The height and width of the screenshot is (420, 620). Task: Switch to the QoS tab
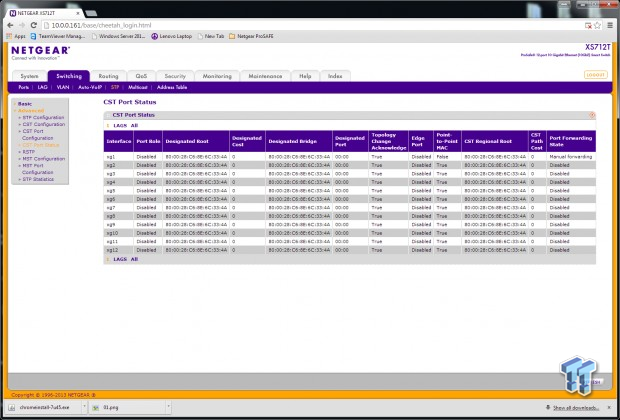click(141, 76)
